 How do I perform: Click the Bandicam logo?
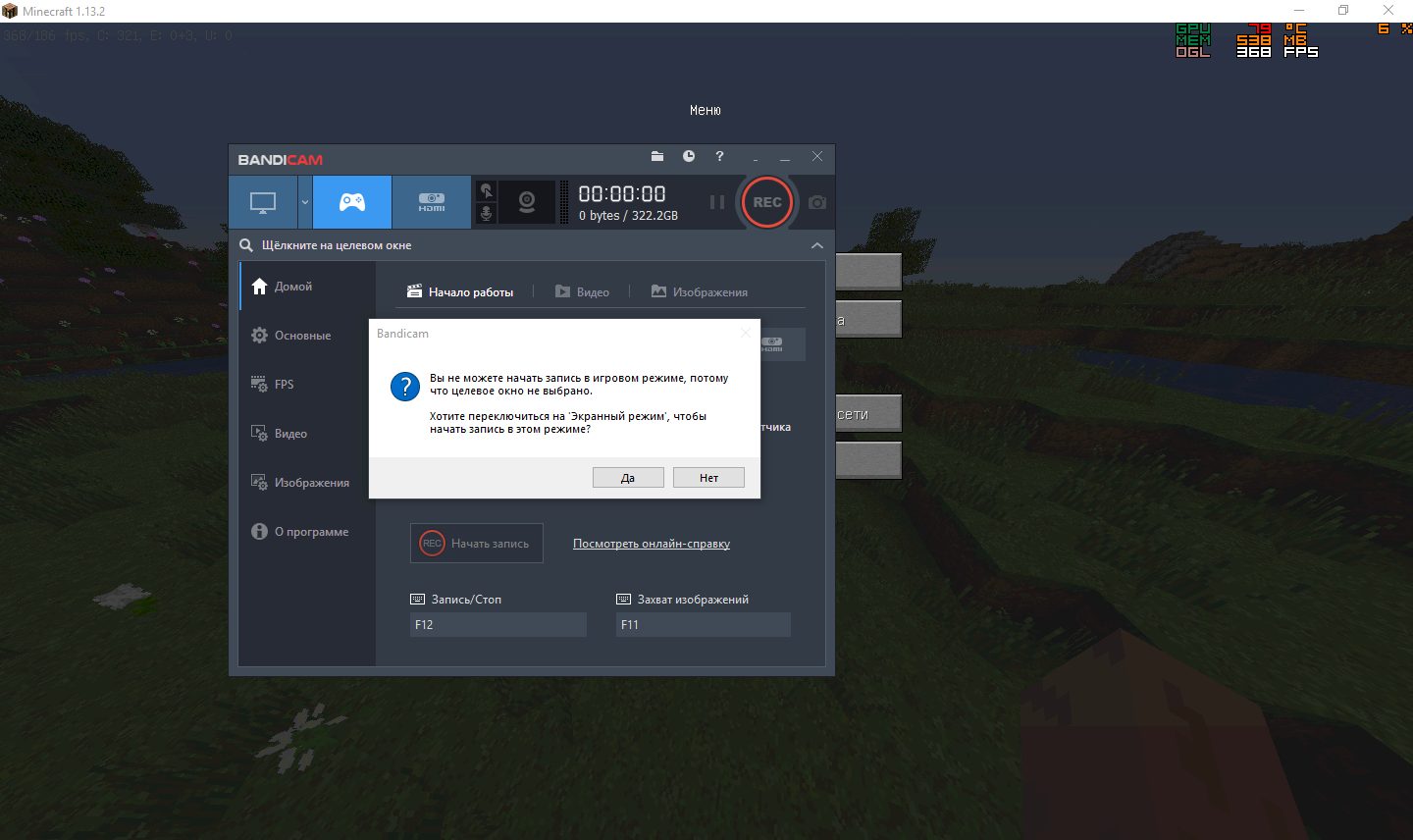point(280,160)
